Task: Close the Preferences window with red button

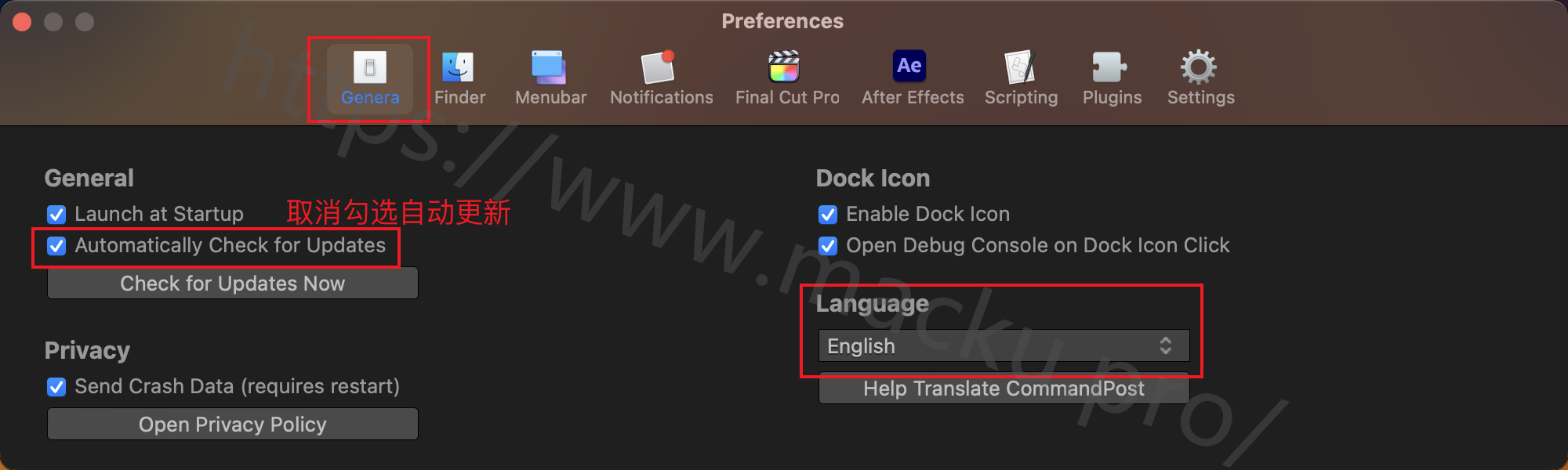Action: coord(22,22)
